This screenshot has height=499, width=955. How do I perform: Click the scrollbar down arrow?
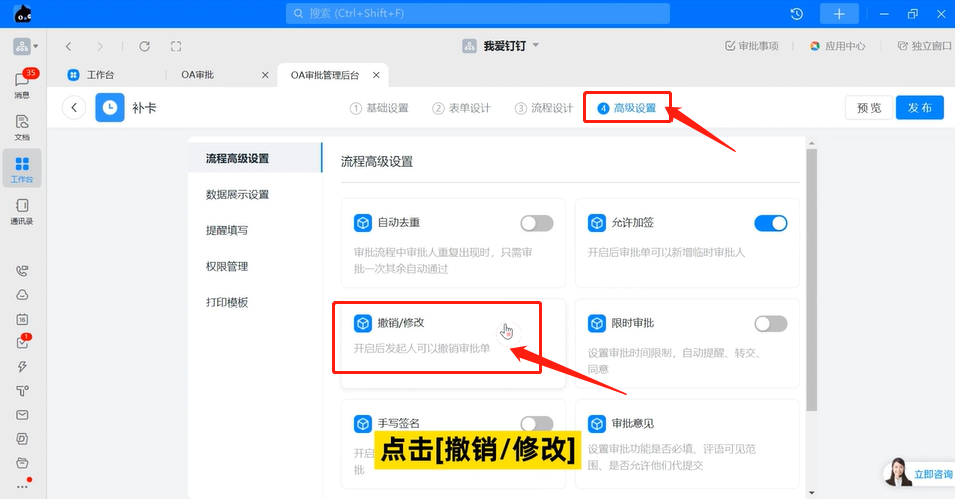(x=811, y=493)
